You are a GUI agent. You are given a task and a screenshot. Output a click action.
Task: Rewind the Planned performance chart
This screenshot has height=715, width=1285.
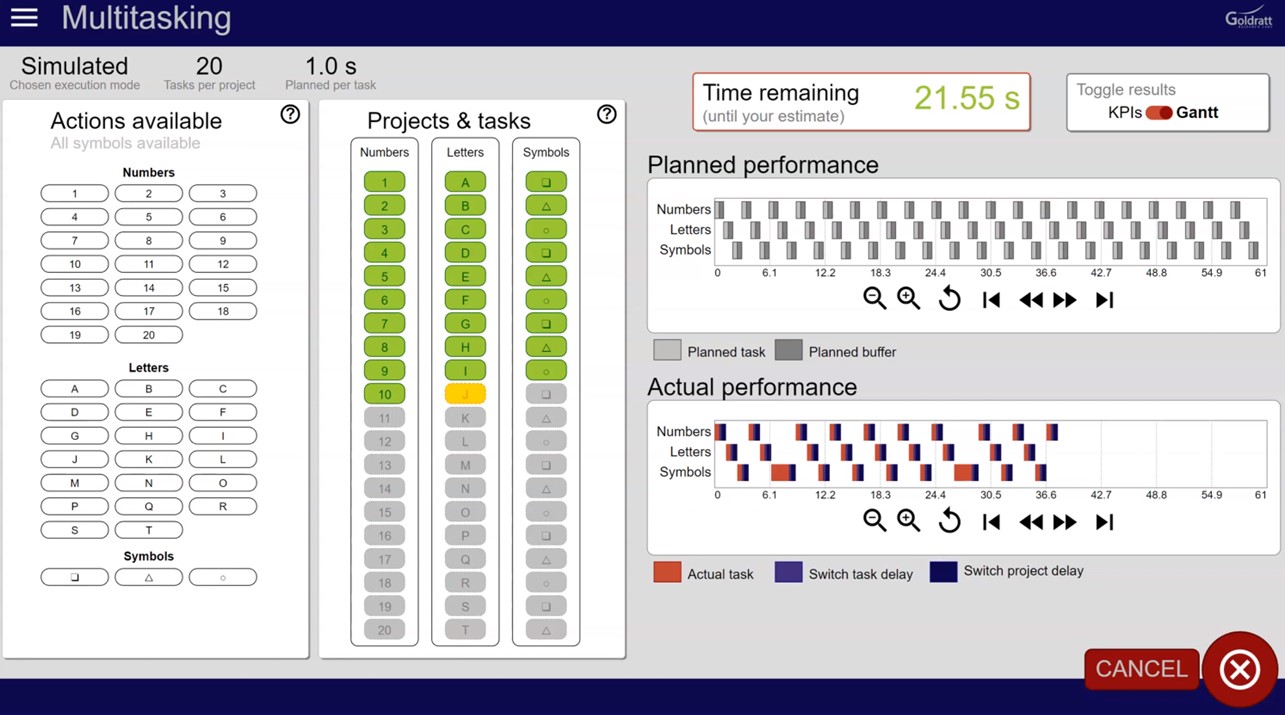pos(1030,299)
